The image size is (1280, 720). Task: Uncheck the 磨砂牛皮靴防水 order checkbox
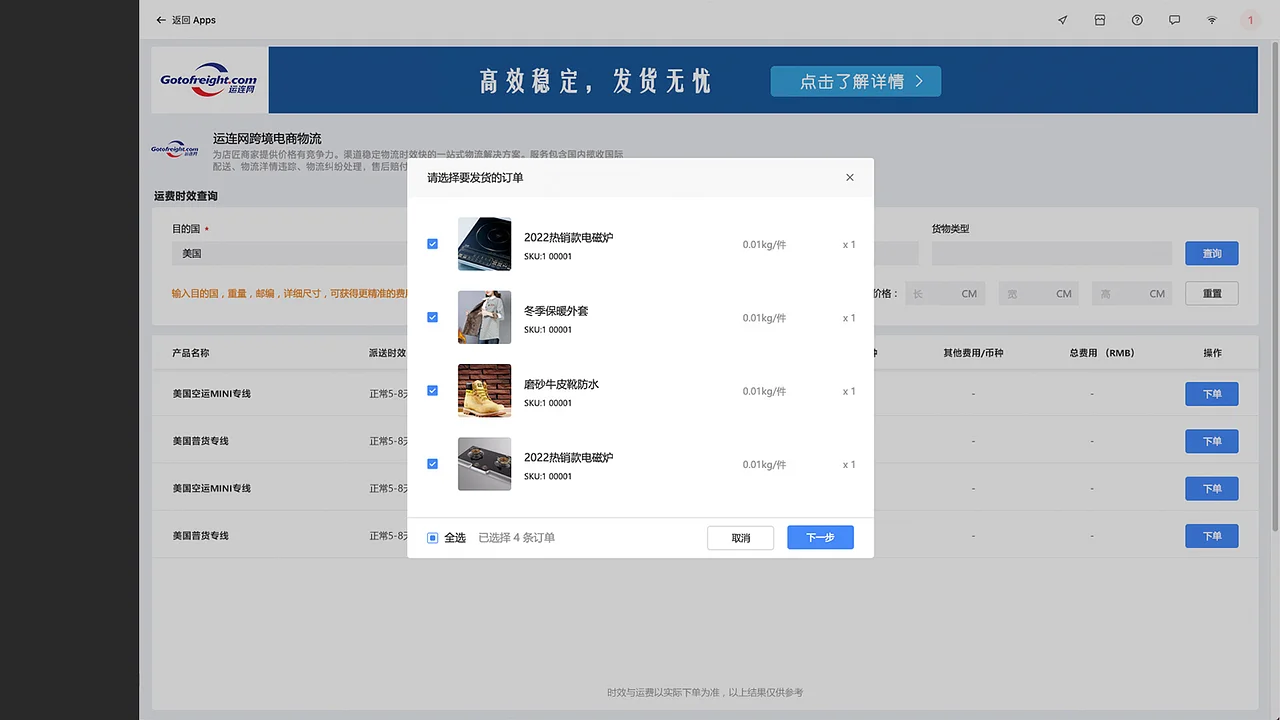click(432, 390)
